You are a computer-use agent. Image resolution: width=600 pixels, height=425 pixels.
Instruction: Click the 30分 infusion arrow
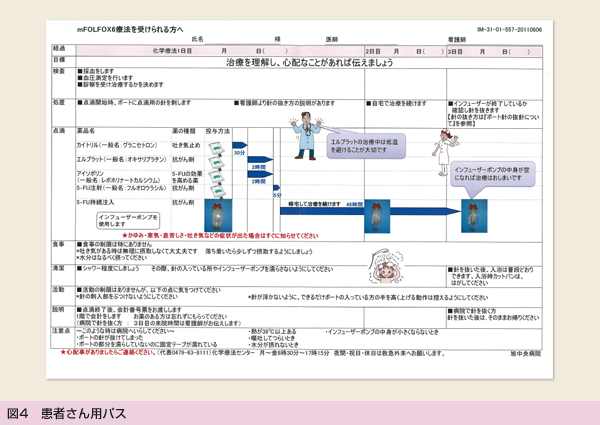[x=240, y=145]
